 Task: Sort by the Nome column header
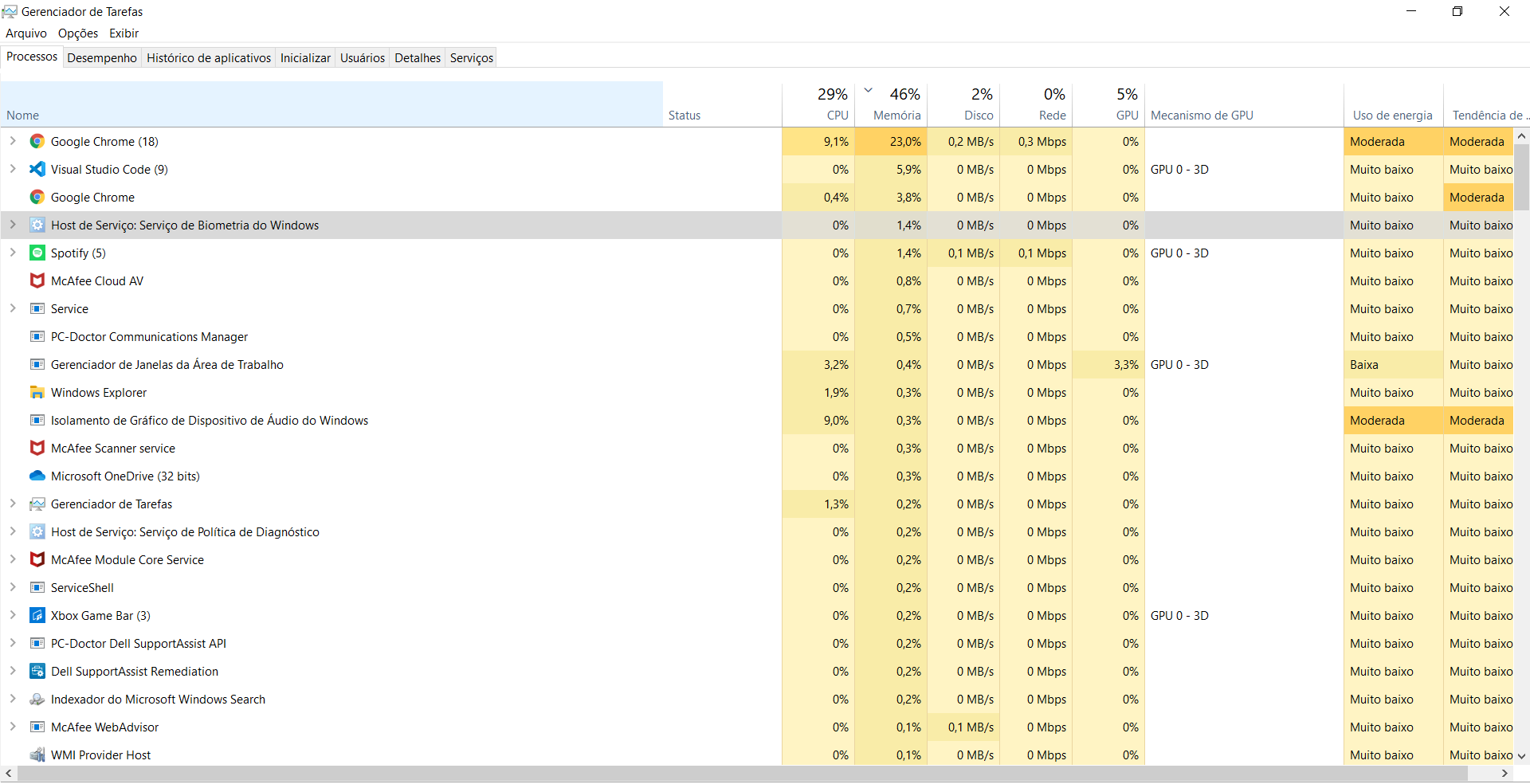click(331, 104)
